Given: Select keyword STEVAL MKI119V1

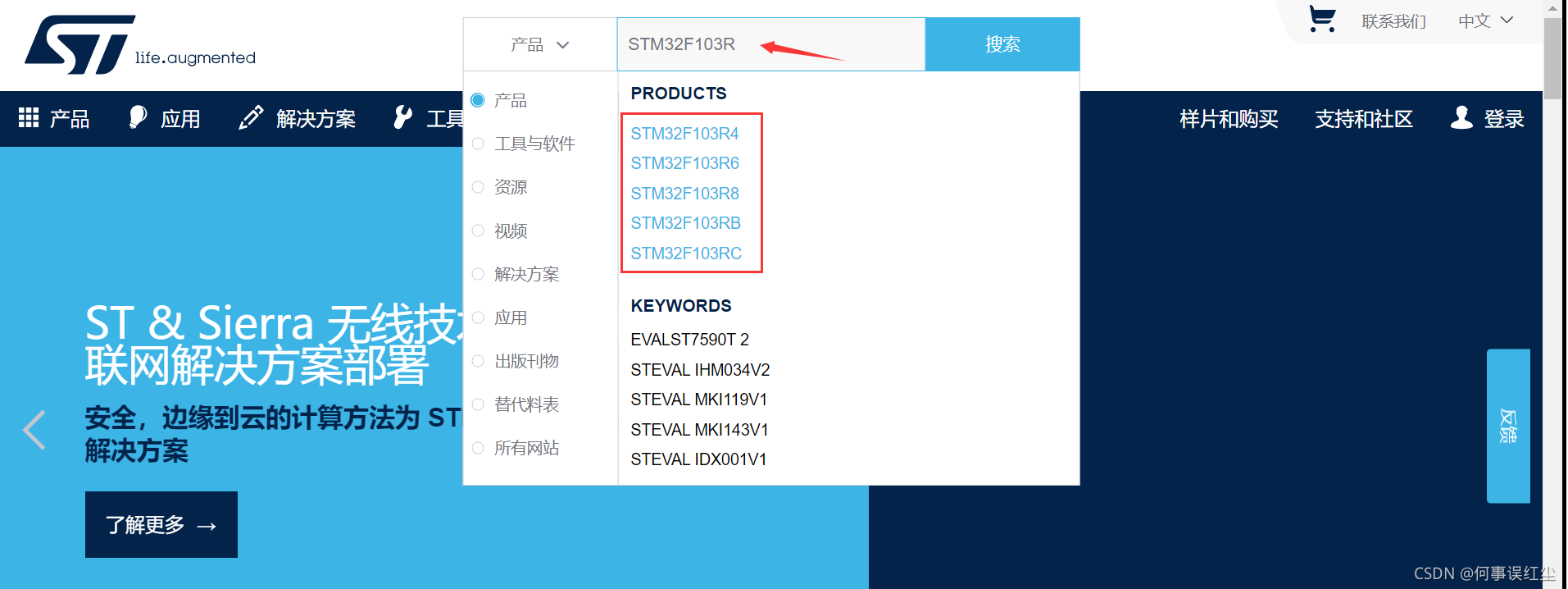Looking at the screenshot, I should tap(698, 400).
